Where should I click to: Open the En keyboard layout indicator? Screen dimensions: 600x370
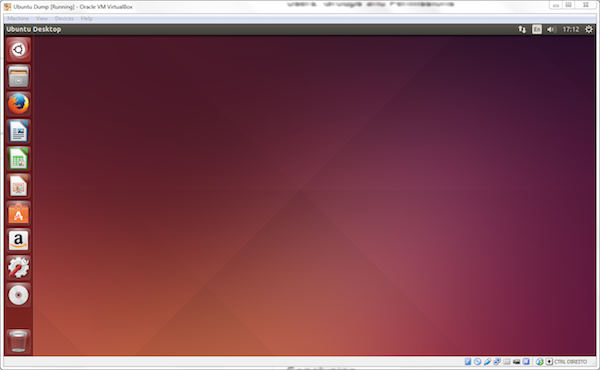537,29
